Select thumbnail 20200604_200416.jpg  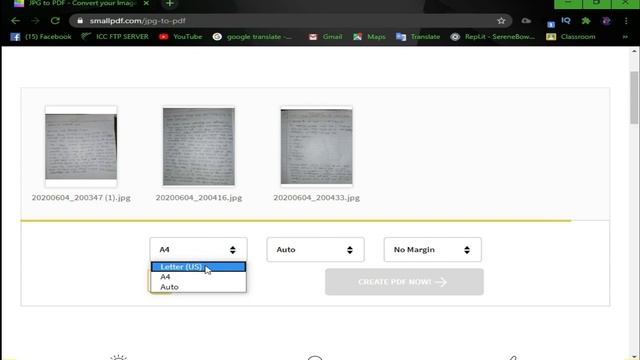coord(199,146)
